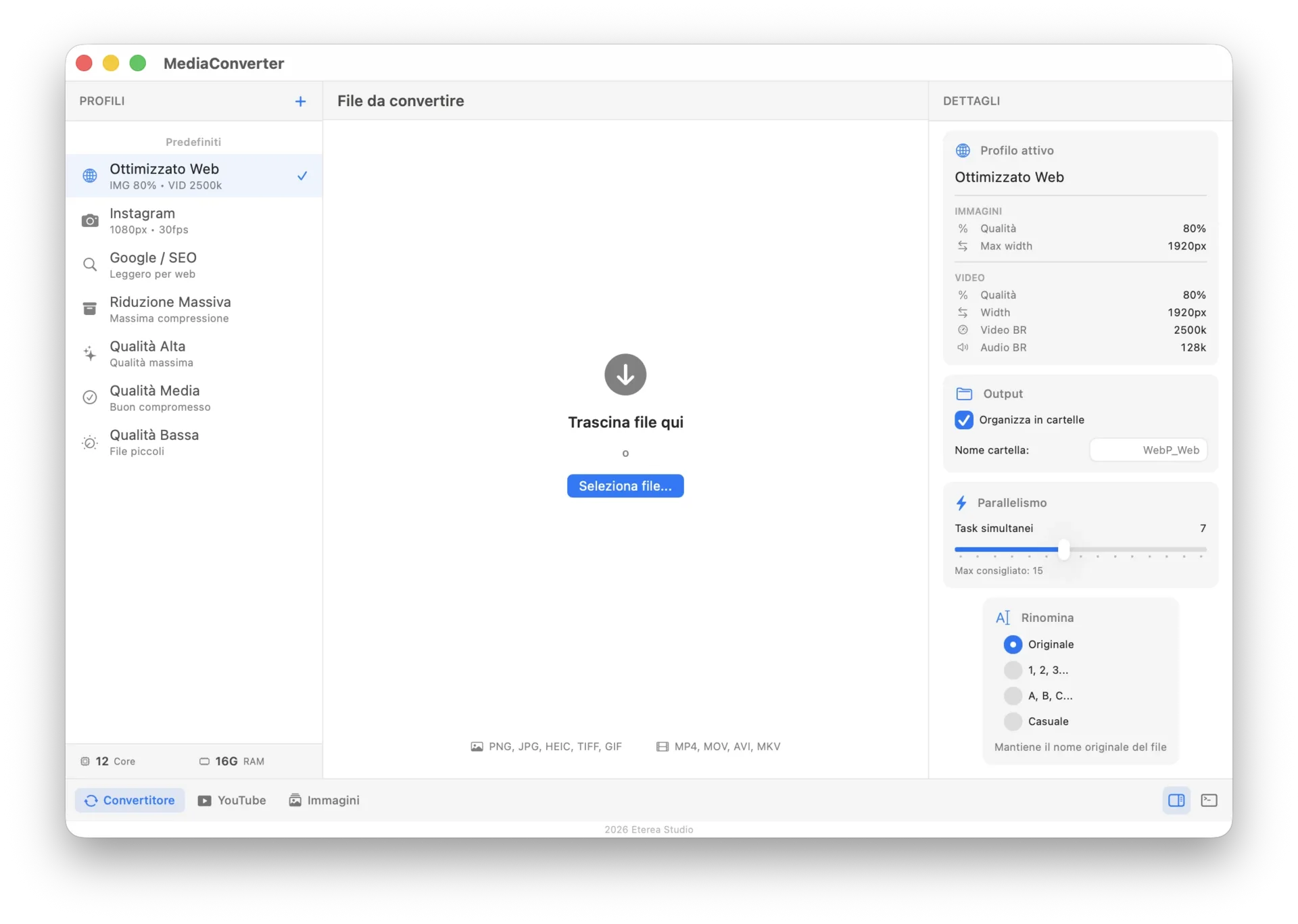Click the Video BR 2500k value
Viewport: 1298px width, 924px height.
pyautogui.click(x=1190, y=330)
